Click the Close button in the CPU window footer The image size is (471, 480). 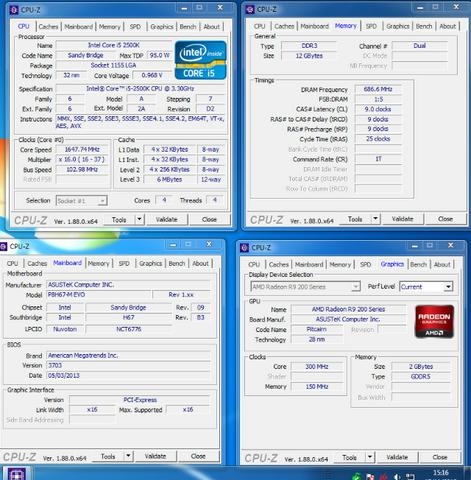209,219
